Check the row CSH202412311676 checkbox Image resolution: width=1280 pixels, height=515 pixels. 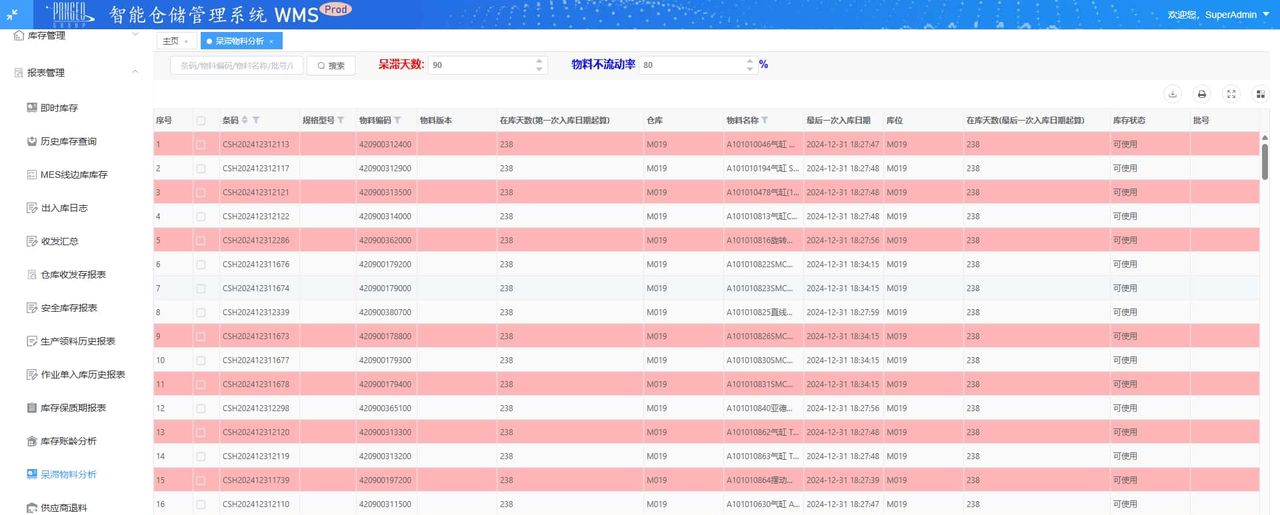(201, 264)
